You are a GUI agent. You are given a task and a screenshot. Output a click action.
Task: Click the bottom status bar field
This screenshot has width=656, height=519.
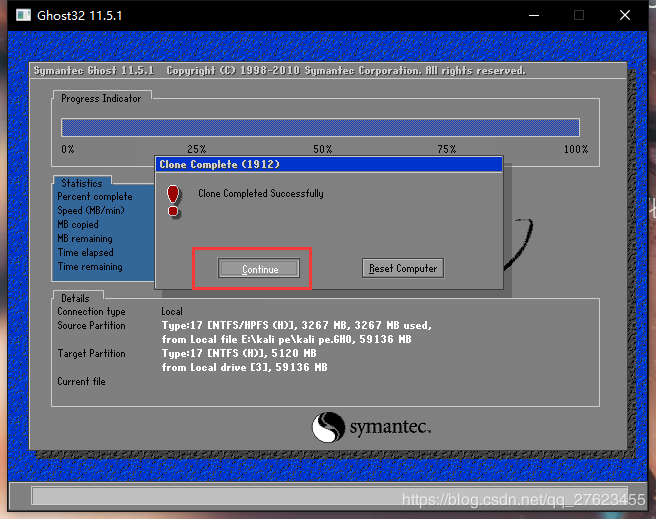point(329,496)
